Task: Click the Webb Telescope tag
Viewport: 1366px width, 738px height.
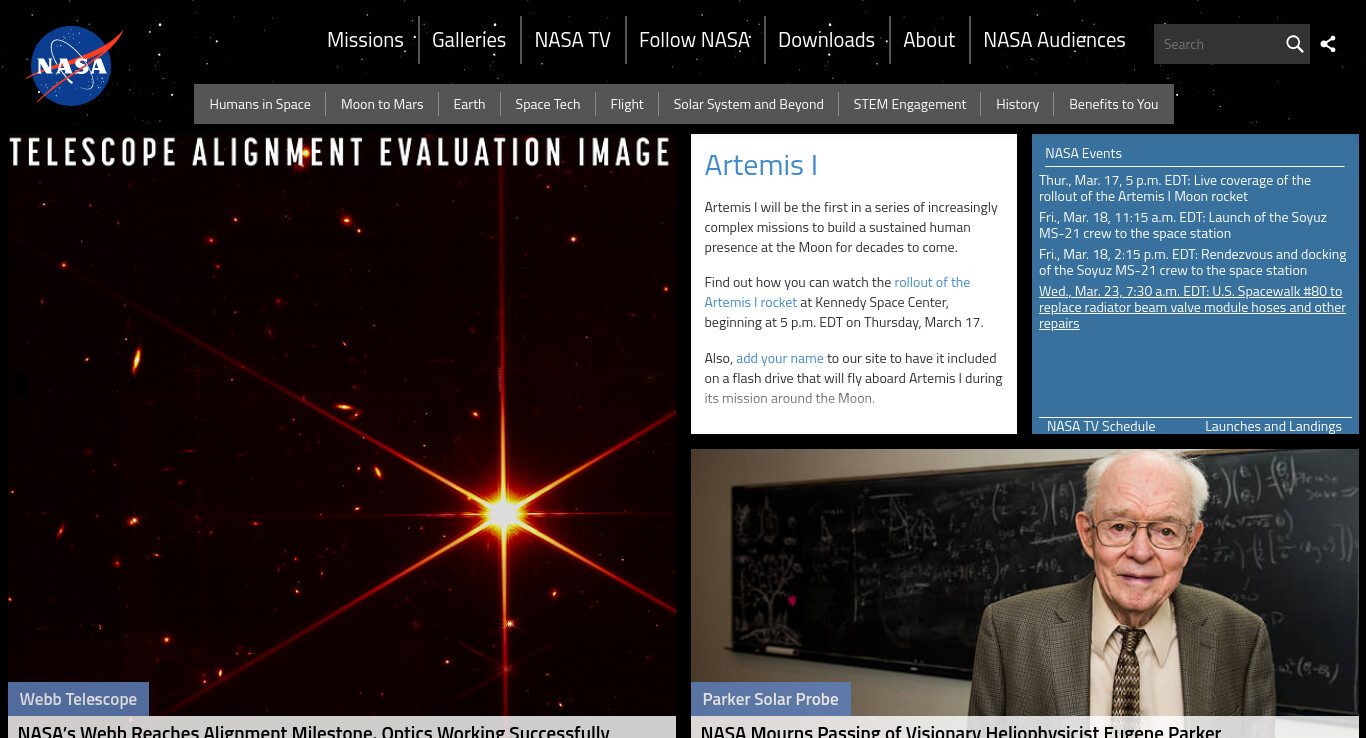Action: click(78, 699)
